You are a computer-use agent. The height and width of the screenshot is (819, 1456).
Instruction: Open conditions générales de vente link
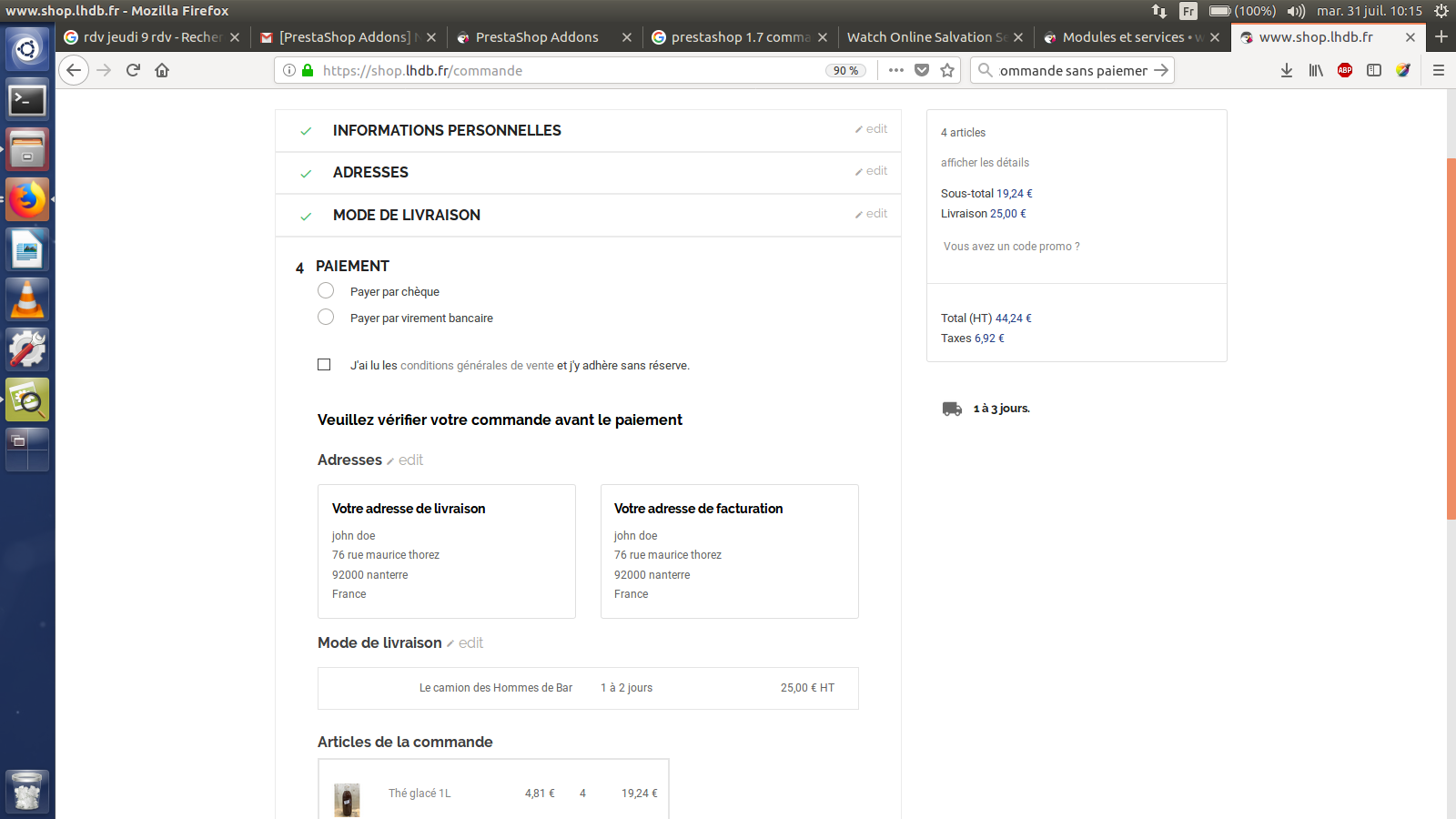[477, 365]
